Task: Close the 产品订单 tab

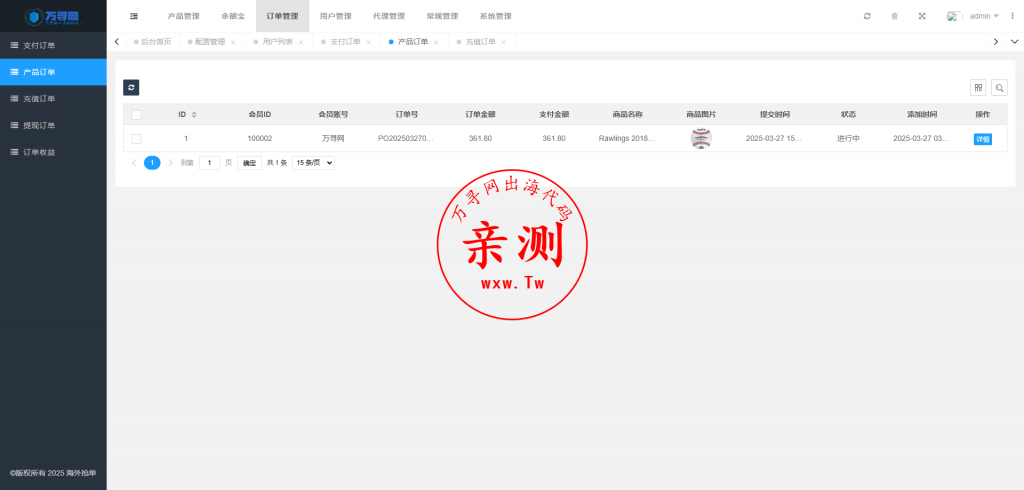Action: click(x=436, y=42)
